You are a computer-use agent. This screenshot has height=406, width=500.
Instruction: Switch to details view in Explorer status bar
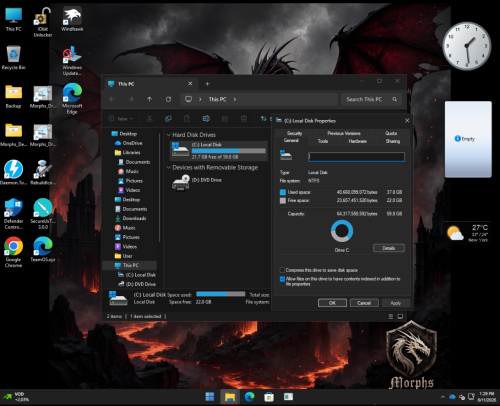coord(391,316)
